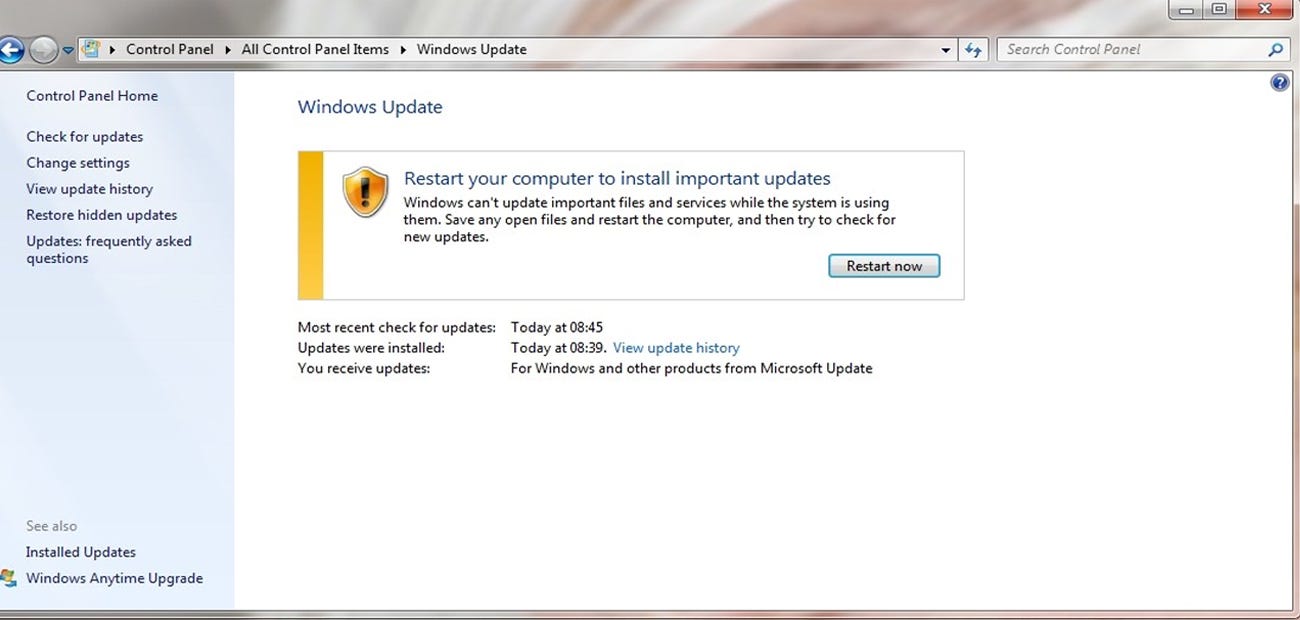
Task: Close the Windows Update window
Action: (x=1265, y=10)
